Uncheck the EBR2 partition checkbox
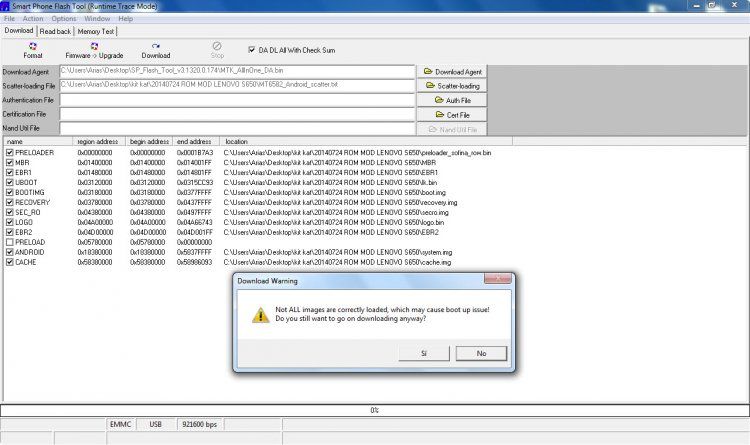The height and width of the screenshot is (445, 750). (10, 232)
